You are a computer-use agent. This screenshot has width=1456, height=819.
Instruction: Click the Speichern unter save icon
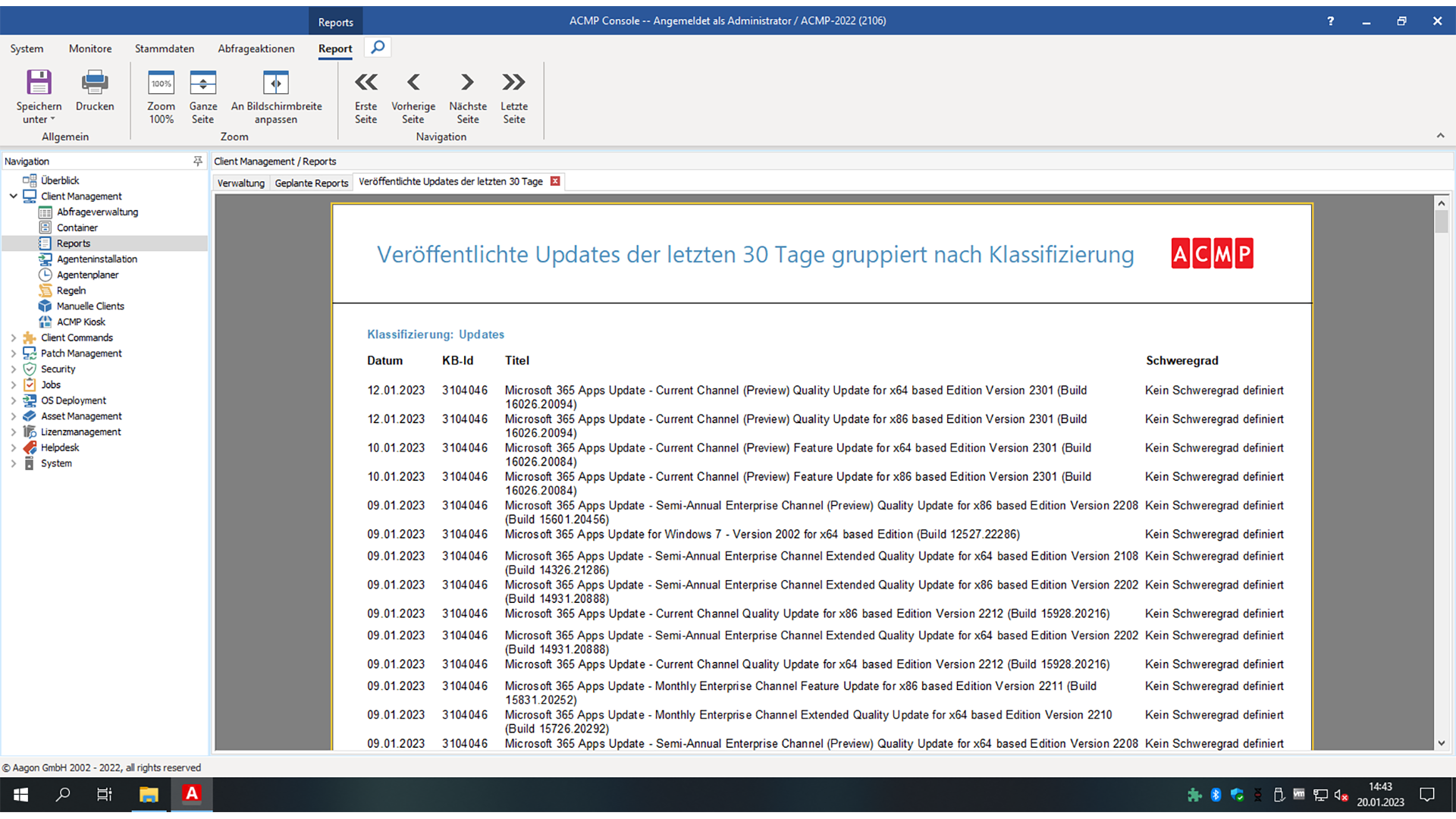tap(39, 82)
